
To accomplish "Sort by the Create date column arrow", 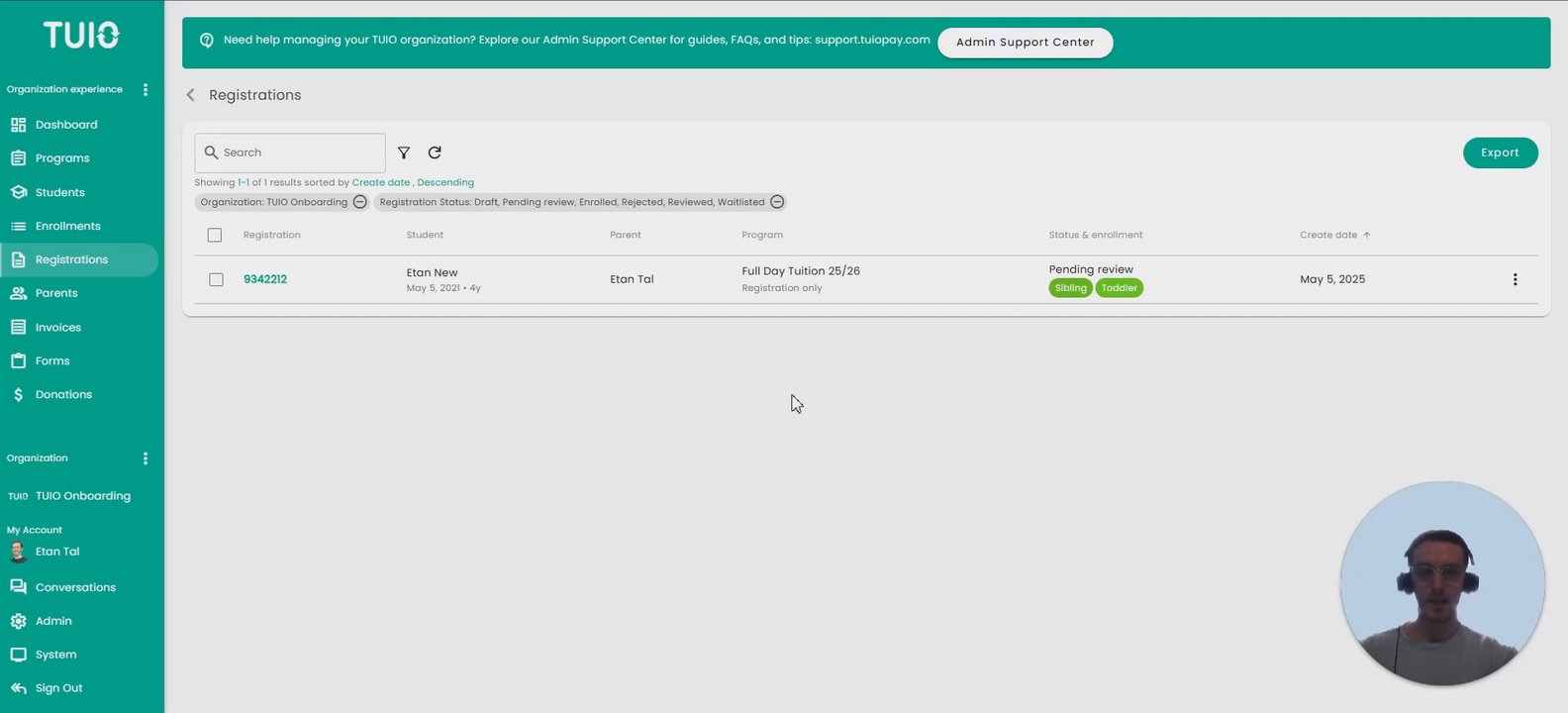I will (x=1367, y=235).
